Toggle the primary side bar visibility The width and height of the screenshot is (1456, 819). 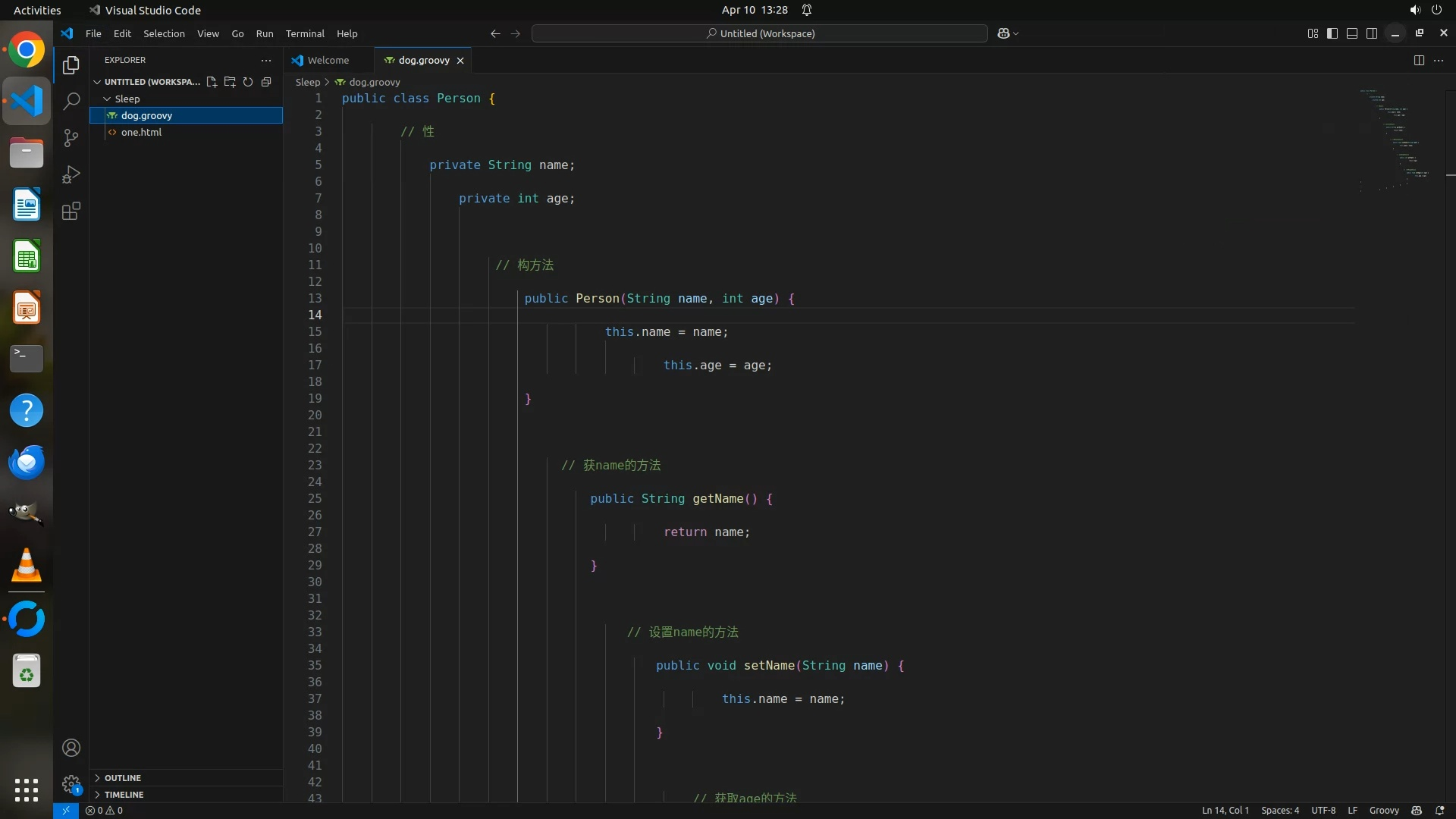click(x=1332, y=33)
